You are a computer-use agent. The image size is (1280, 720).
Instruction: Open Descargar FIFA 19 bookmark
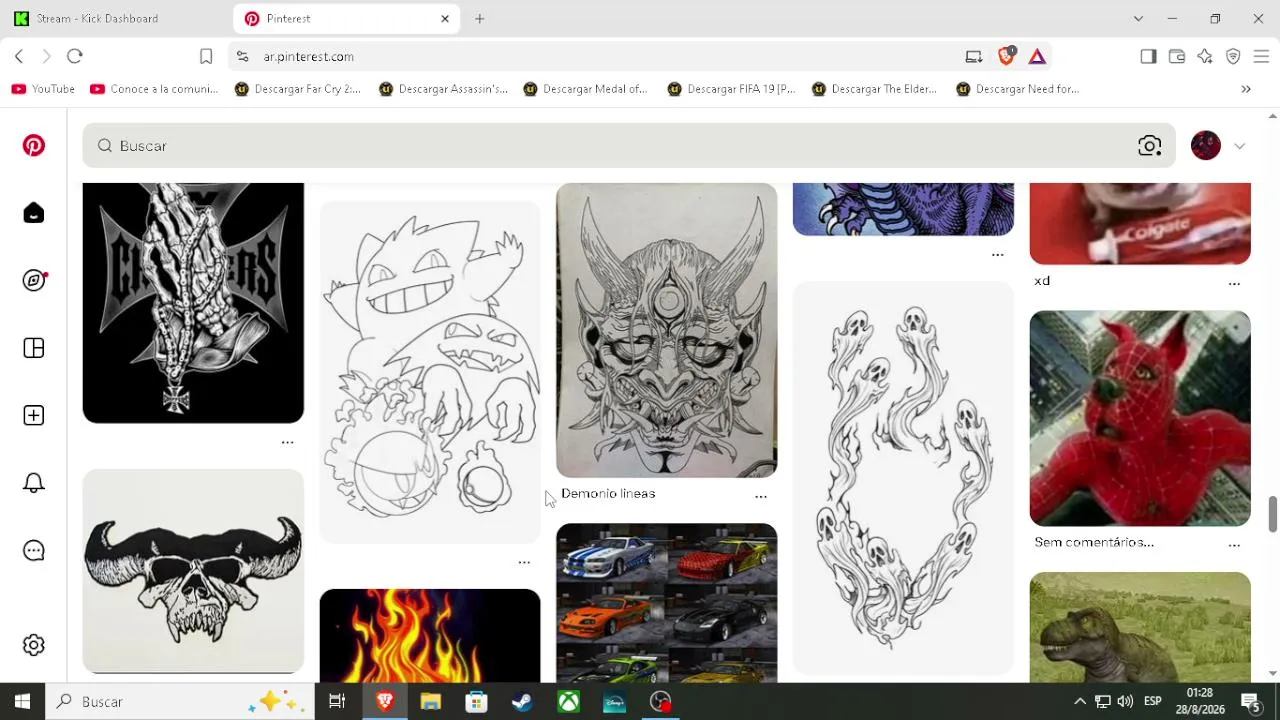[x=731, y=89]
